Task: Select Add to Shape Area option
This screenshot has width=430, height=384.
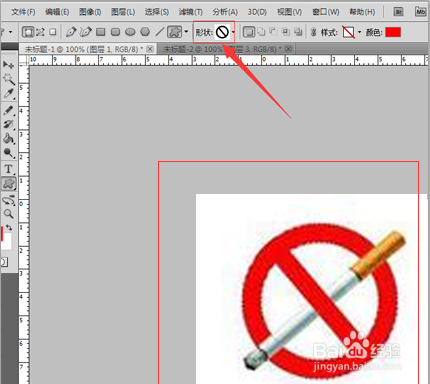Action: [x=262, y=32]
